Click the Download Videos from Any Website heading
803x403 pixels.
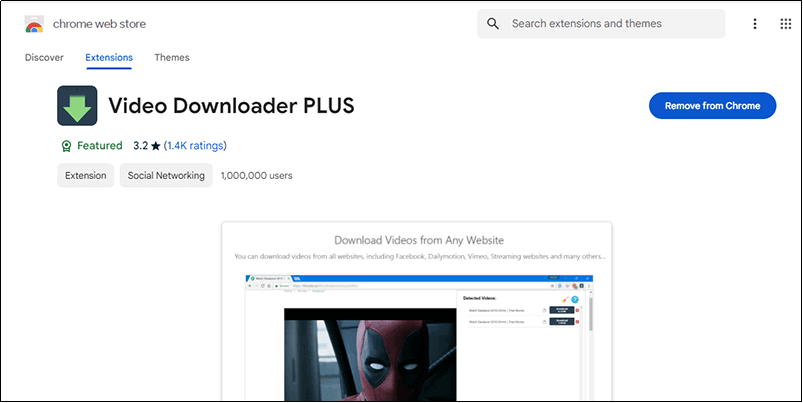click(x=419, y=240)
